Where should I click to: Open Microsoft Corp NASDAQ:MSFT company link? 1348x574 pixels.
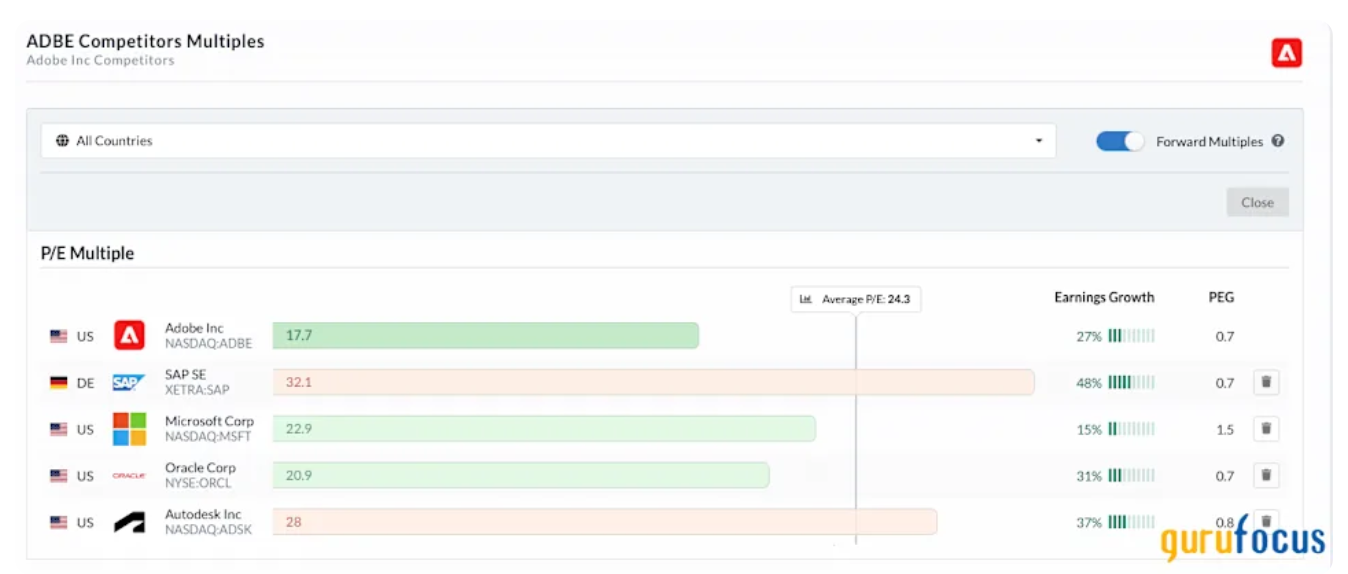click(209, 429)
